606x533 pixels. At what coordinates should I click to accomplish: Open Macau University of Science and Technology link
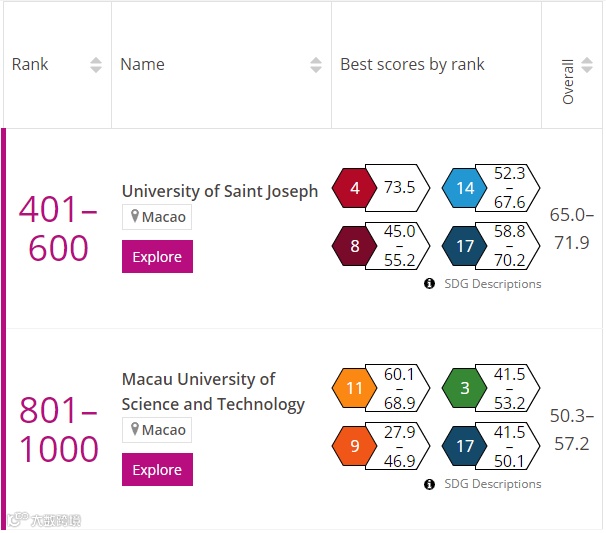[x=213, y=392]
